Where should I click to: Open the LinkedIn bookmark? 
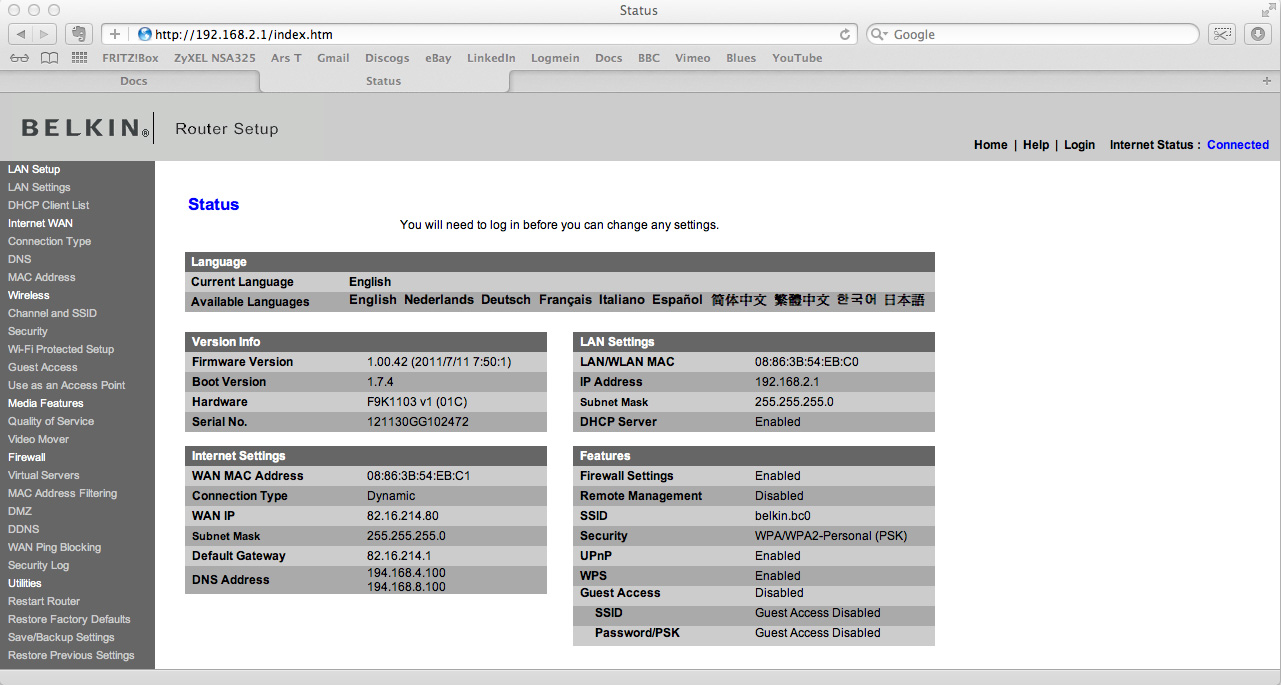pyautogui.click(x=491, y=58)
